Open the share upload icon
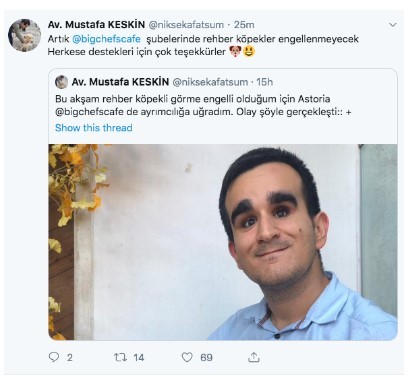Viewport: 413px width, 381px height. pos(254,357)
